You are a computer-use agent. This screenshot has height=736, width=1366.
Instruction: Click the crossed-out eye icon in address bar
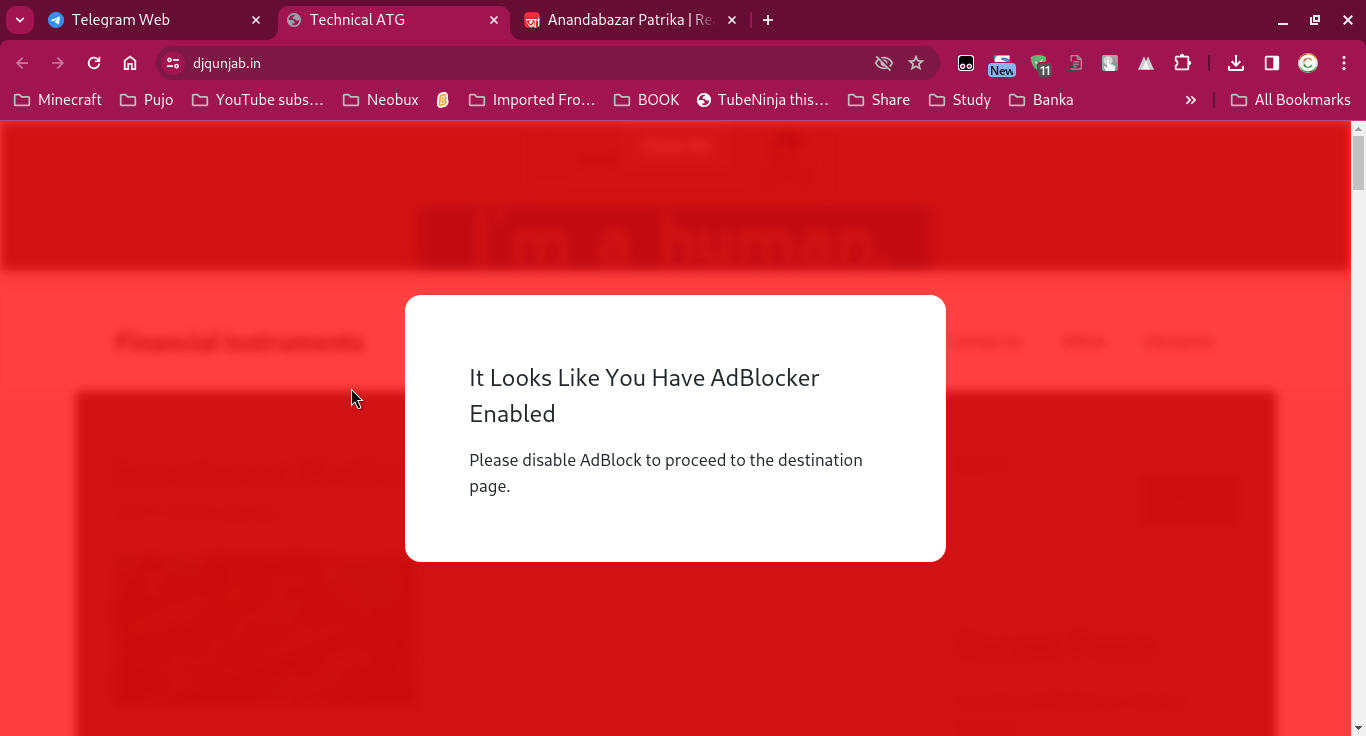(883, 63)
